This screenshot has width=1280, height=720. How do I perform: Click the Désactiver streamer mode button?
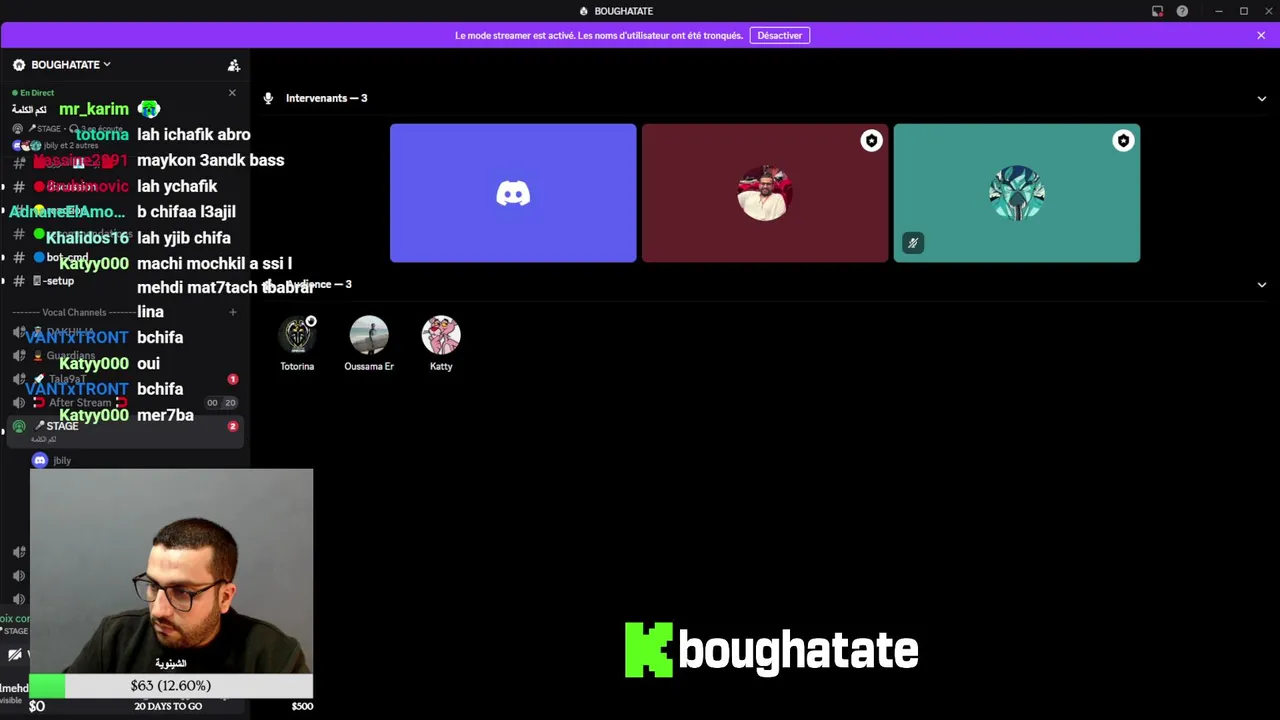point(779,35)
